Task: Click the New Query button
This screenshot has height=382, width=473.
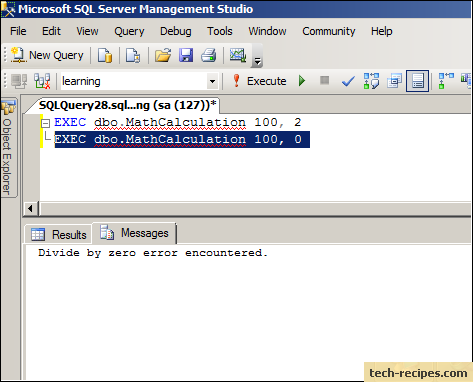Action: tap(47, 55)
